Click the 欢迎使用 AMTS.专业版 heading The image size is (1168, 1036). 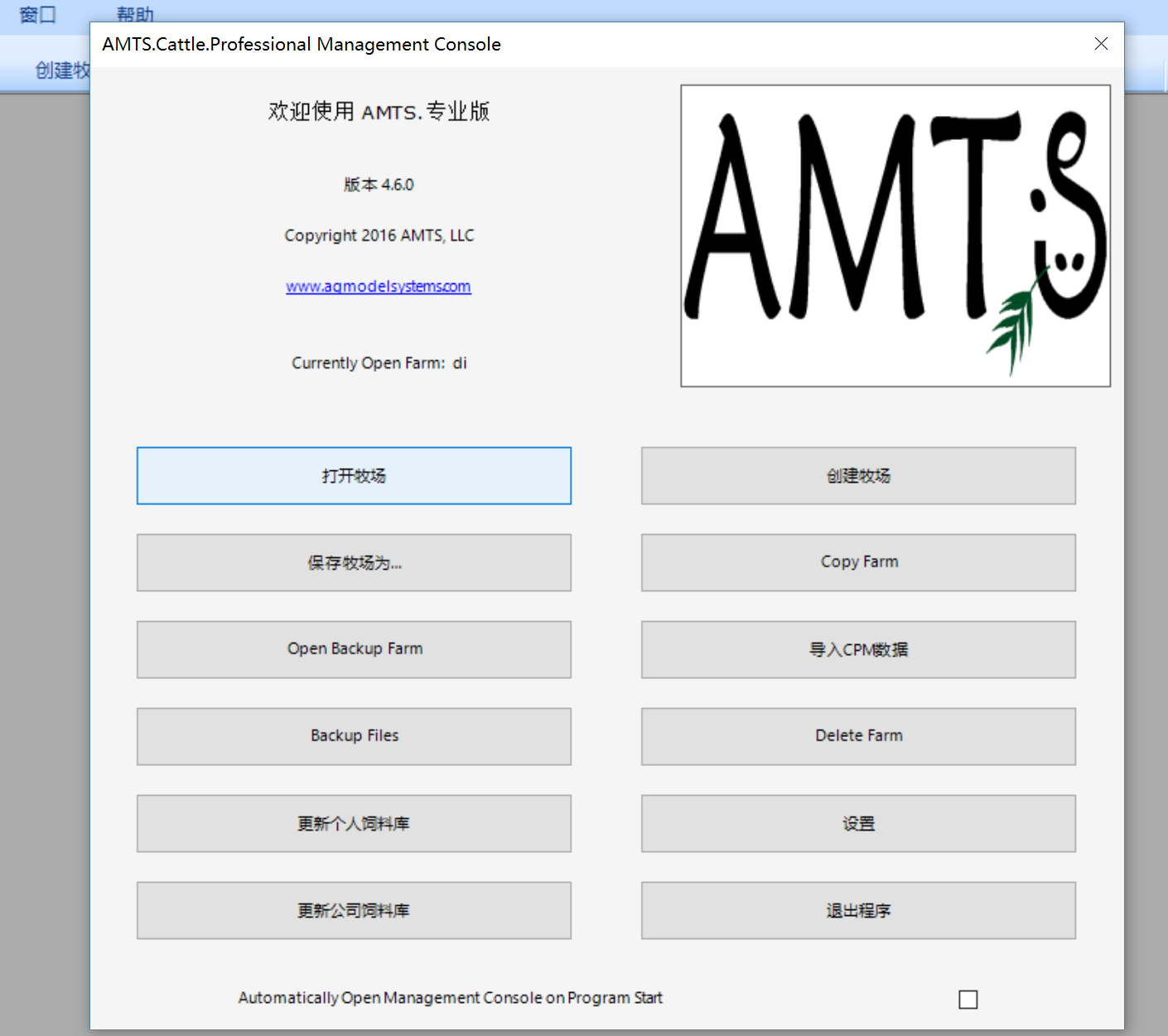pyautogui.click(x=379, y=111)
